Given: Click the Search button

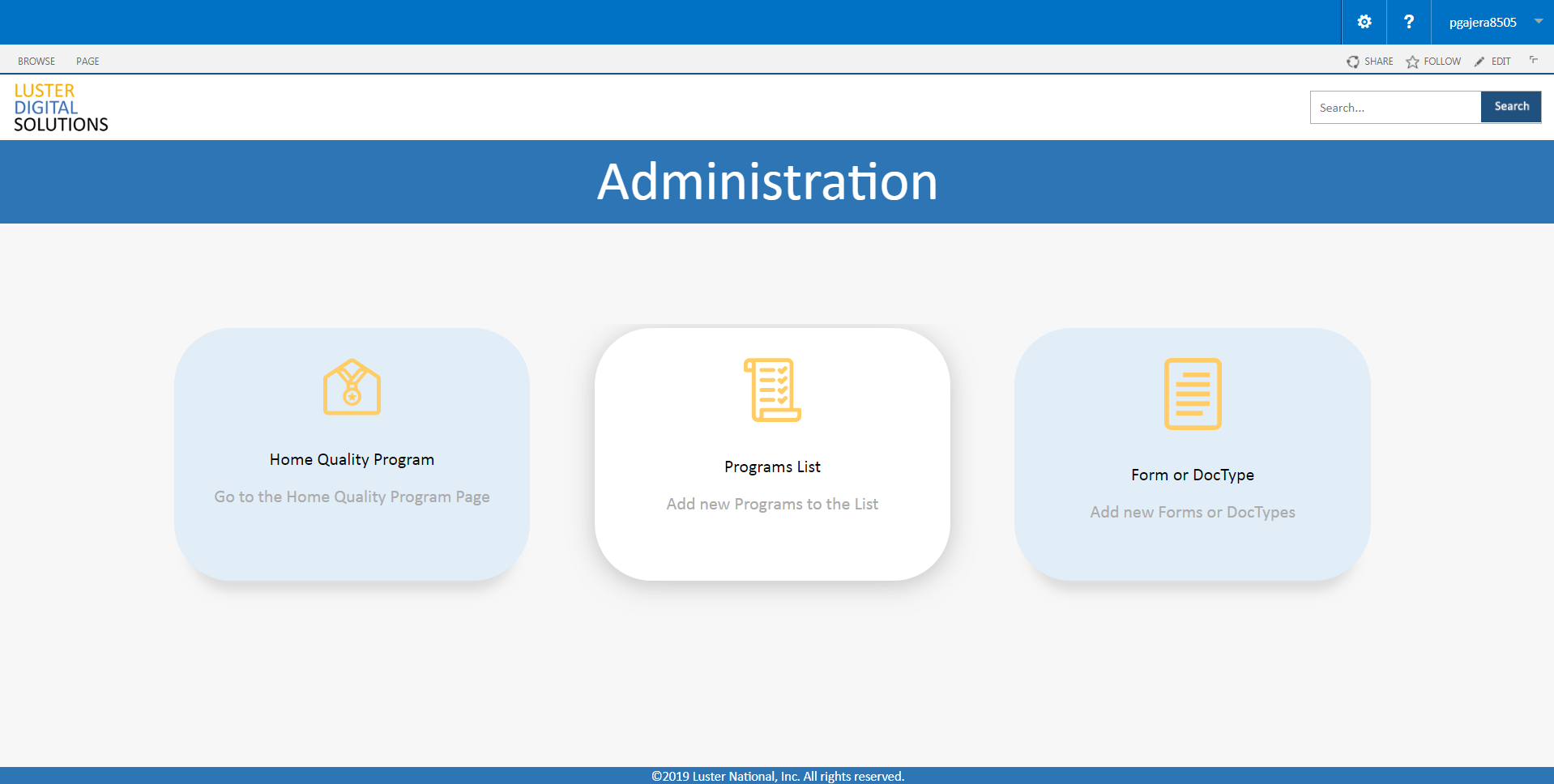Looking at the screenshot, I should click(x=1511, y=107).
